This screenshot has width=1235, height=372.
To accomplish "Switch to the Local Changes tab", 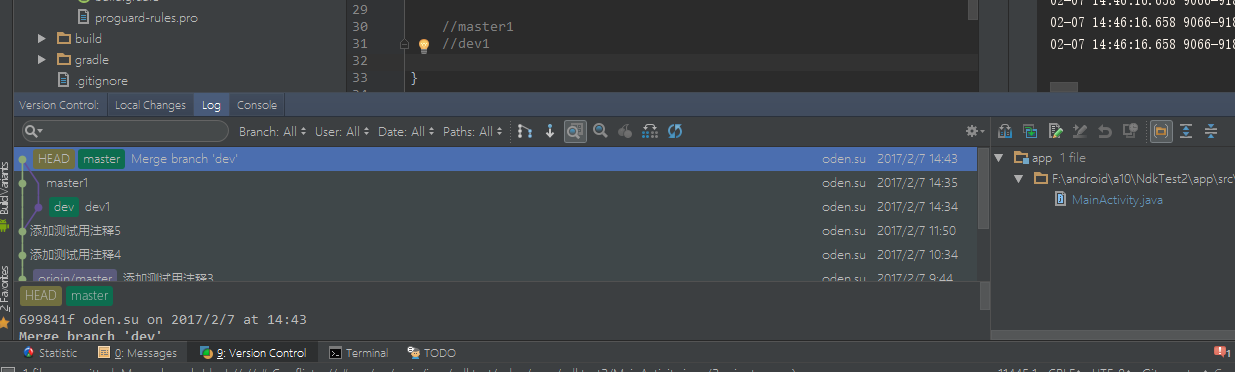I will 150,105.
